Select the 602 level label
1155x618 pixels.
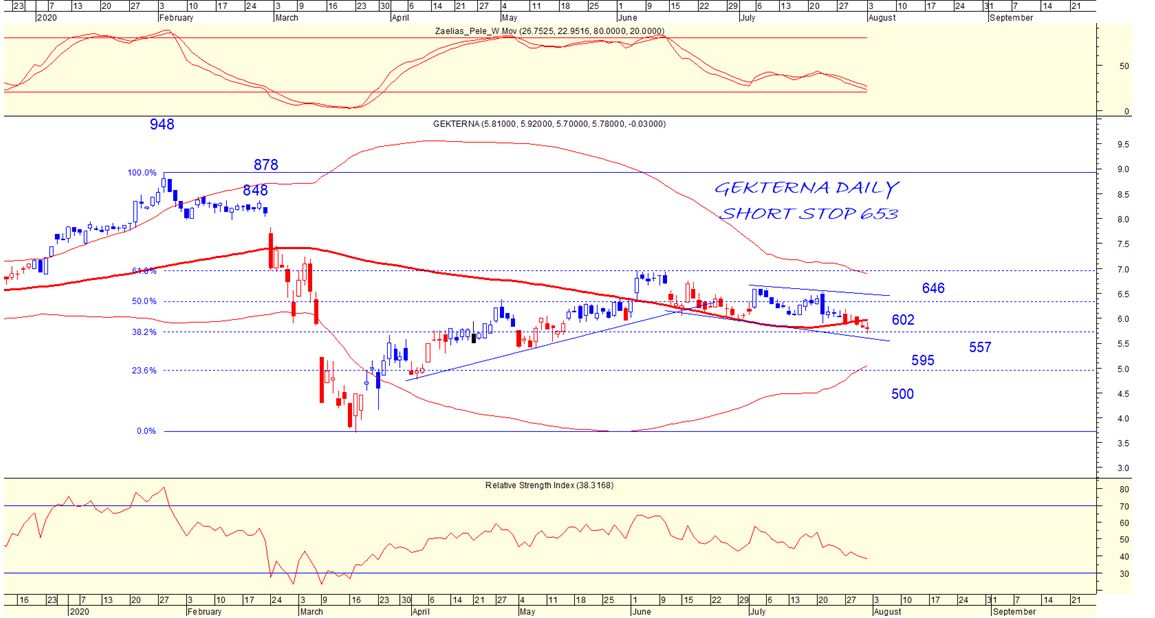pos(903,320)
